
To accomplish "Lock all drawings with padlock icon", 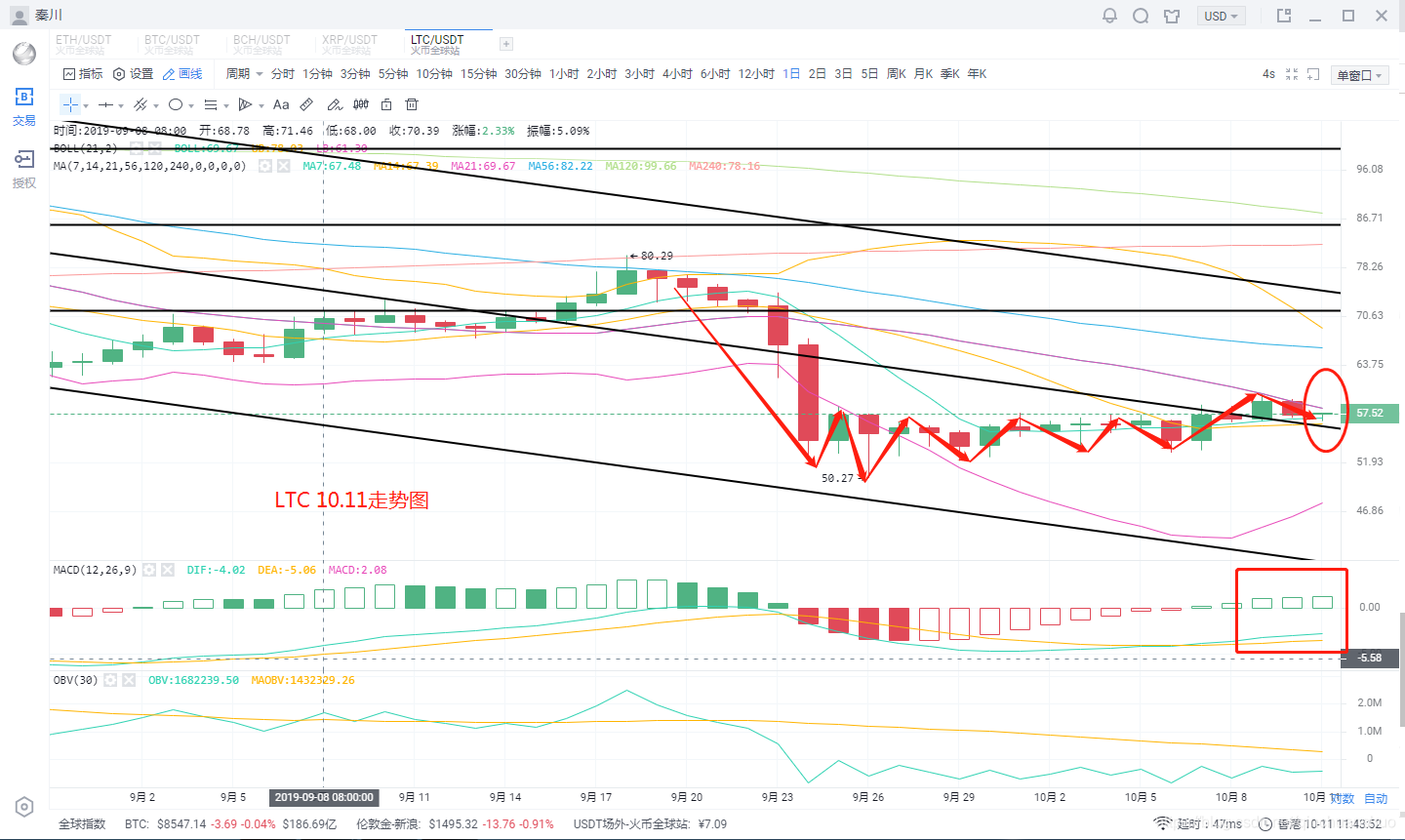I will (x=386, y=104).
